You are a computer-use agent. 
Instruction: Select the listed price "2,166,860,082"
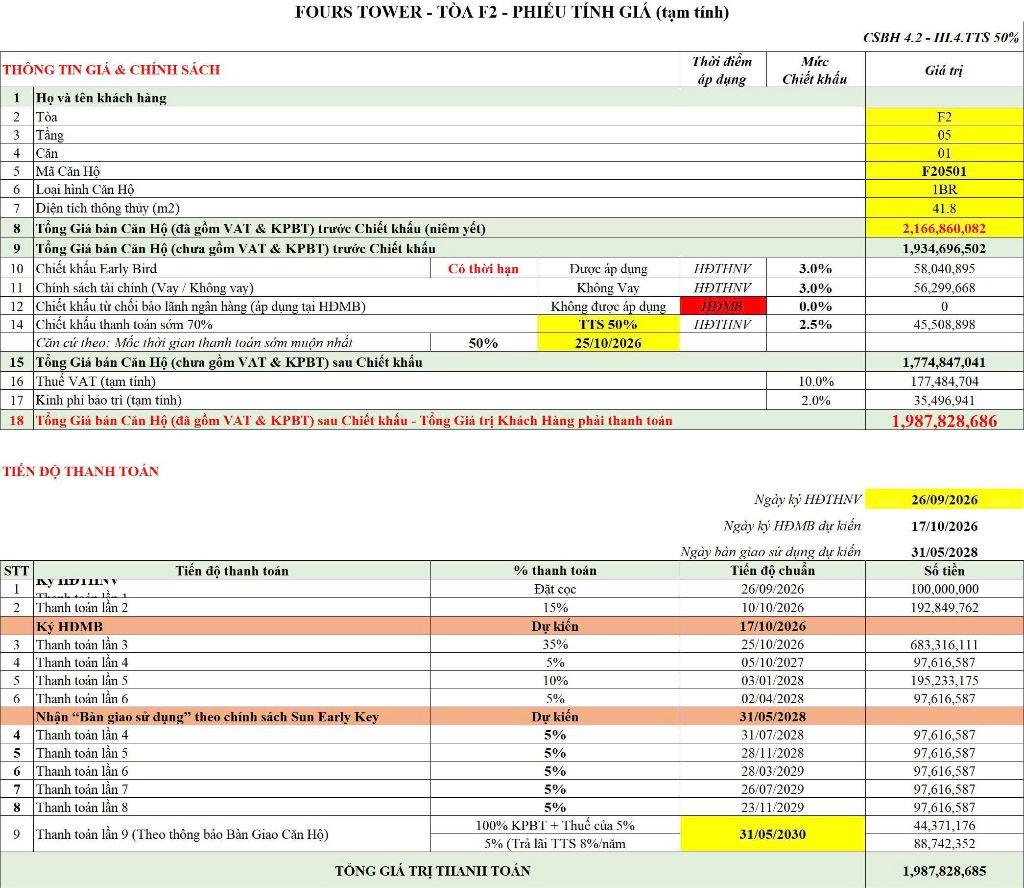(x=944, y=229)
